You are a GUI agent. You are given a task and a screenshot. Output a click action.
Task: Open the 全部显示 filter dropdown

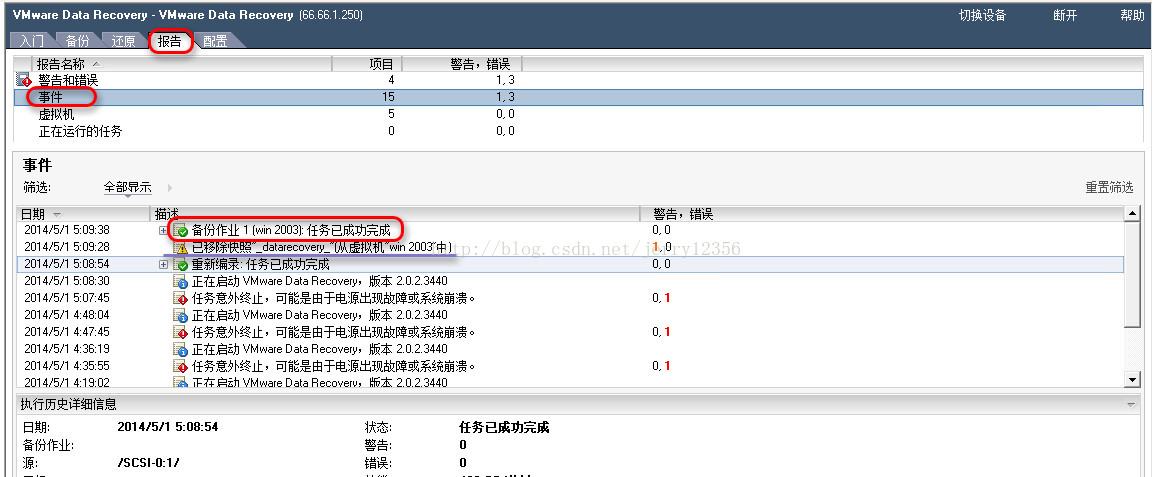[128, 188]
